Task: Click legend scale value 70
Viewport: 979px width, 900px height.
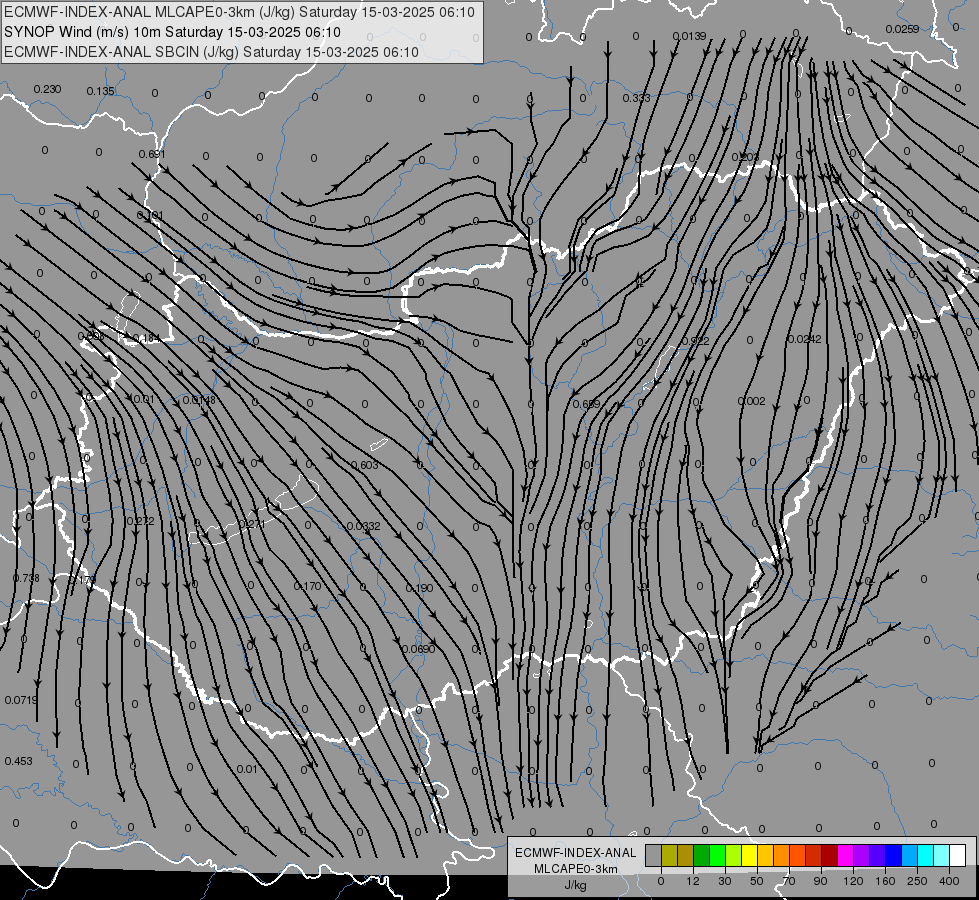Action: [x=789, y=881]
